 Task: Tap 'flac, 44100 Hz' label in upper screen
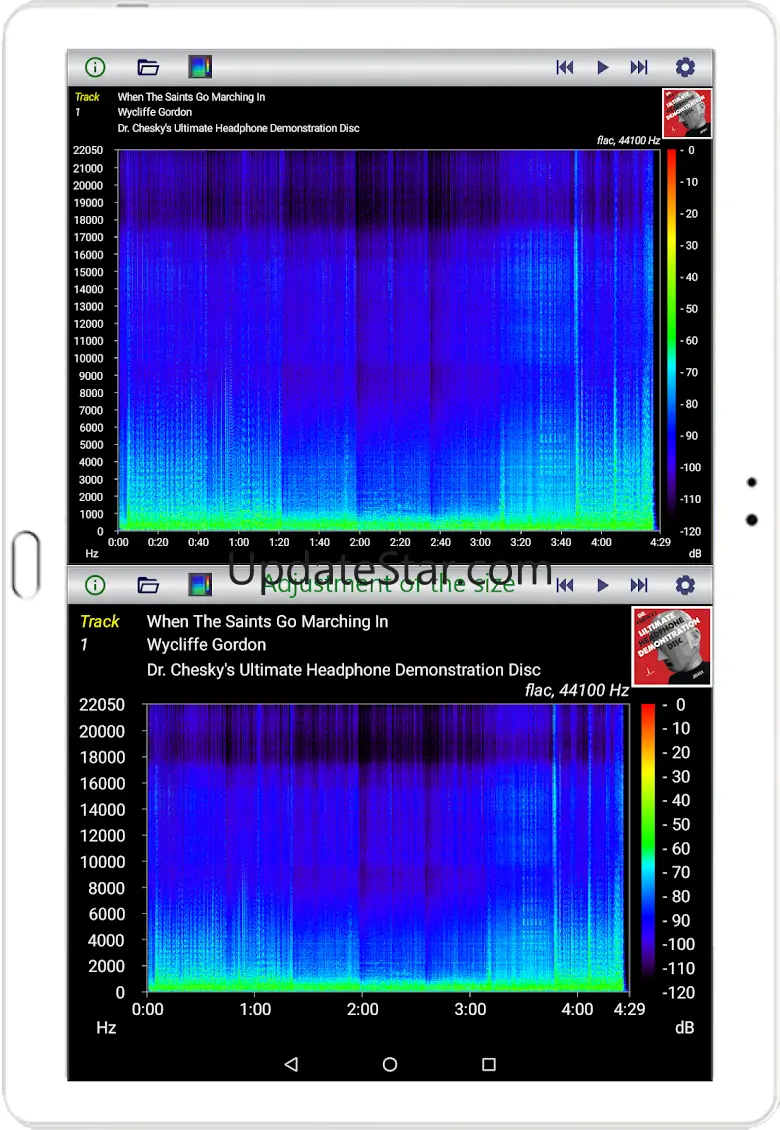click(x=628, y=141)
